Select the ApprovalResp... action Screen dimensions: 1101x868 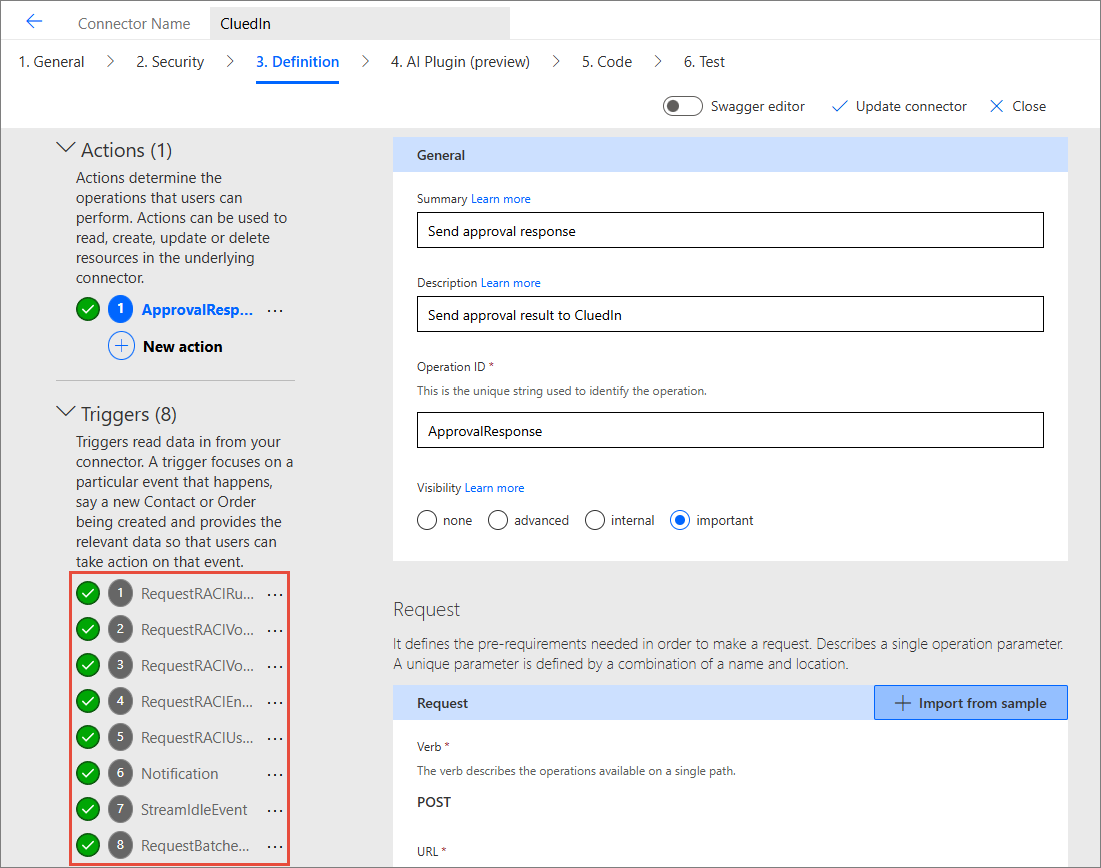(197, 310)
